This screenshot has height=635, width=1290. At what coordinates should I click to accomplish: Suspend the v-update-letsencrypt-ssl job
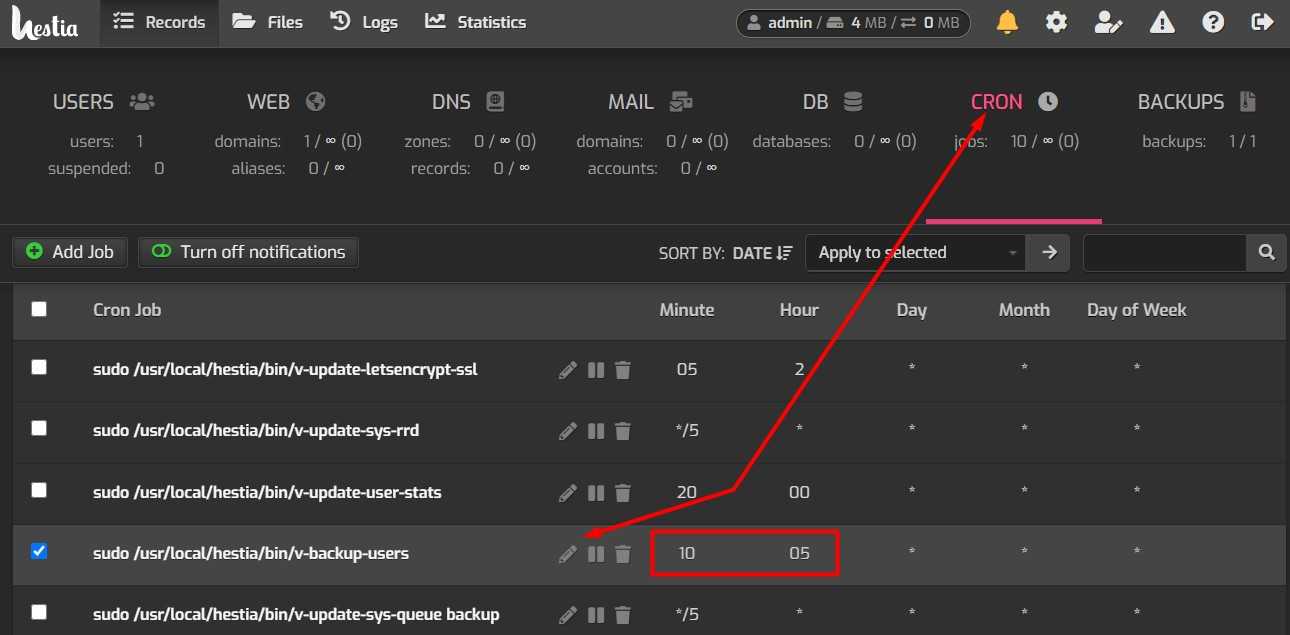coord(596,371)
